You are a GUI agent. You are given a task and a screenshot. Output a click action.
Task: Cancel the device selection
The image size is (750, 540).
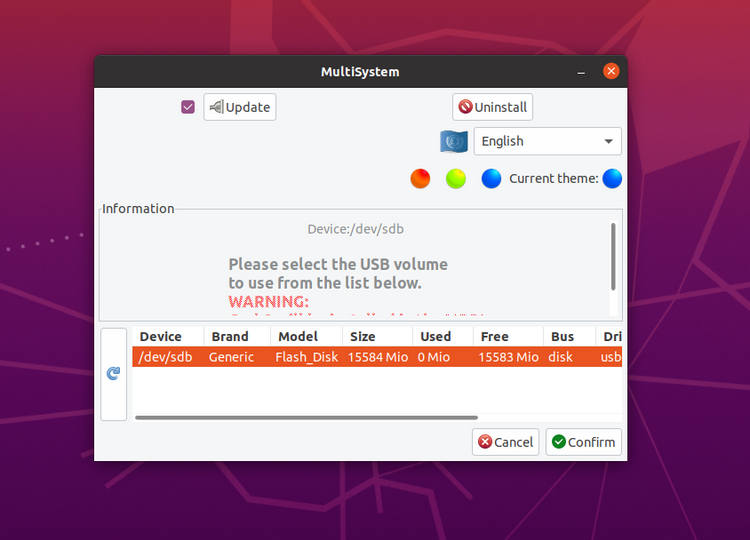click(x=506, y=442)
